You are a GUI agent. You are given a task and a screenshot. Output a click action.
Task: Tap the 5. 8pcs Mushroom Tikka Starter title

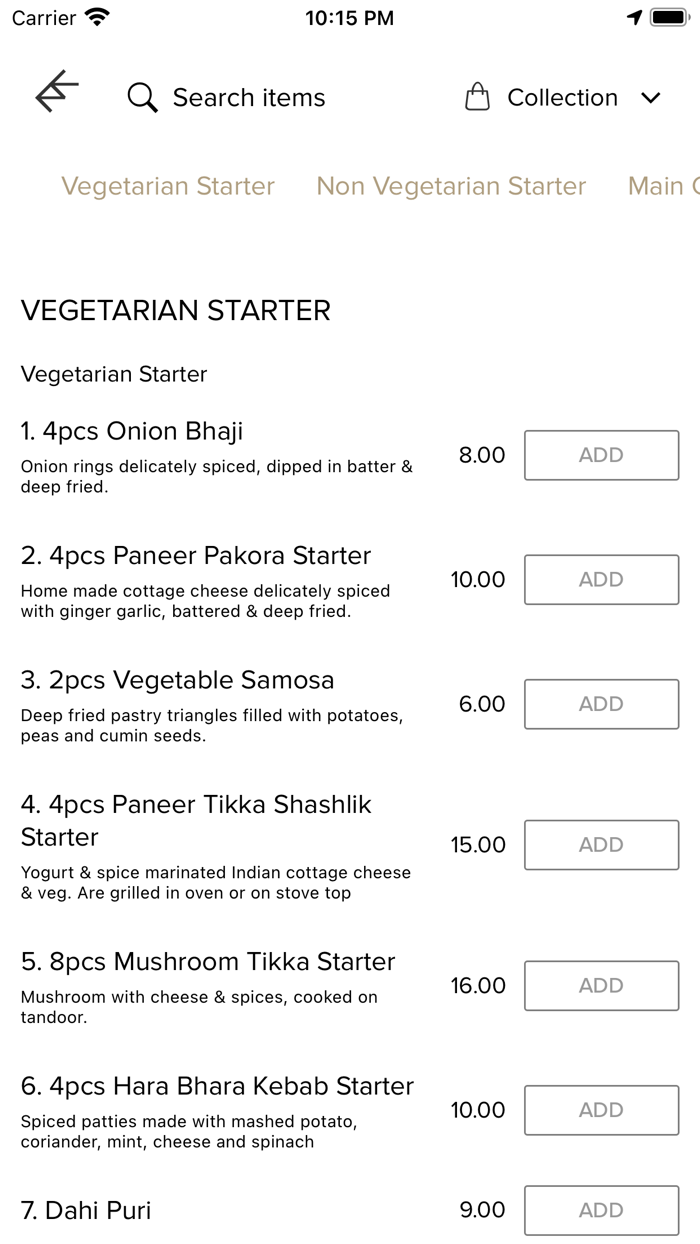point(208,962)
